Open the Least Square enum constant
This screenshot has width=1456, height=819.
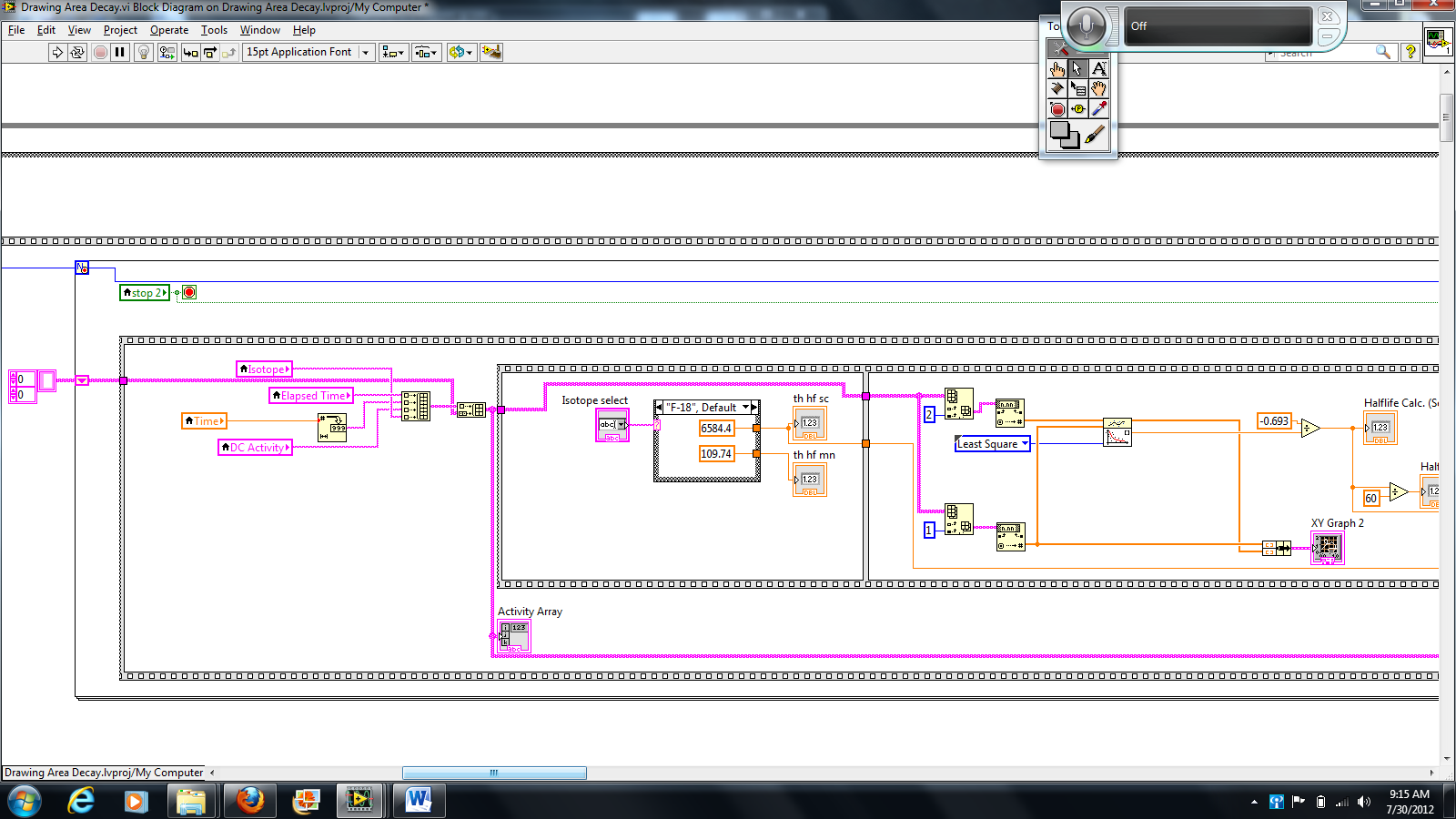[x=993, y=444]
